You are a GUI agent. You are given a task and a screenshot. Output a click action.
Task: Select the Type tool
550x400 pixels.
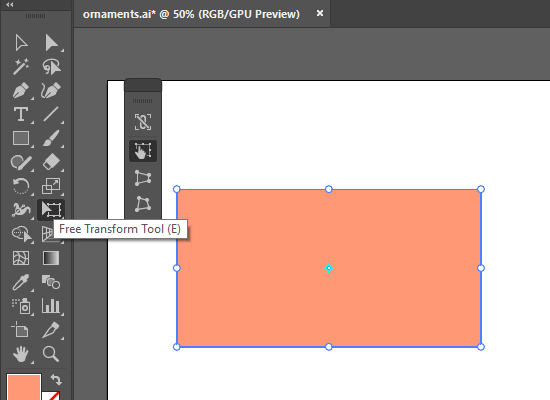pos(21,114)
